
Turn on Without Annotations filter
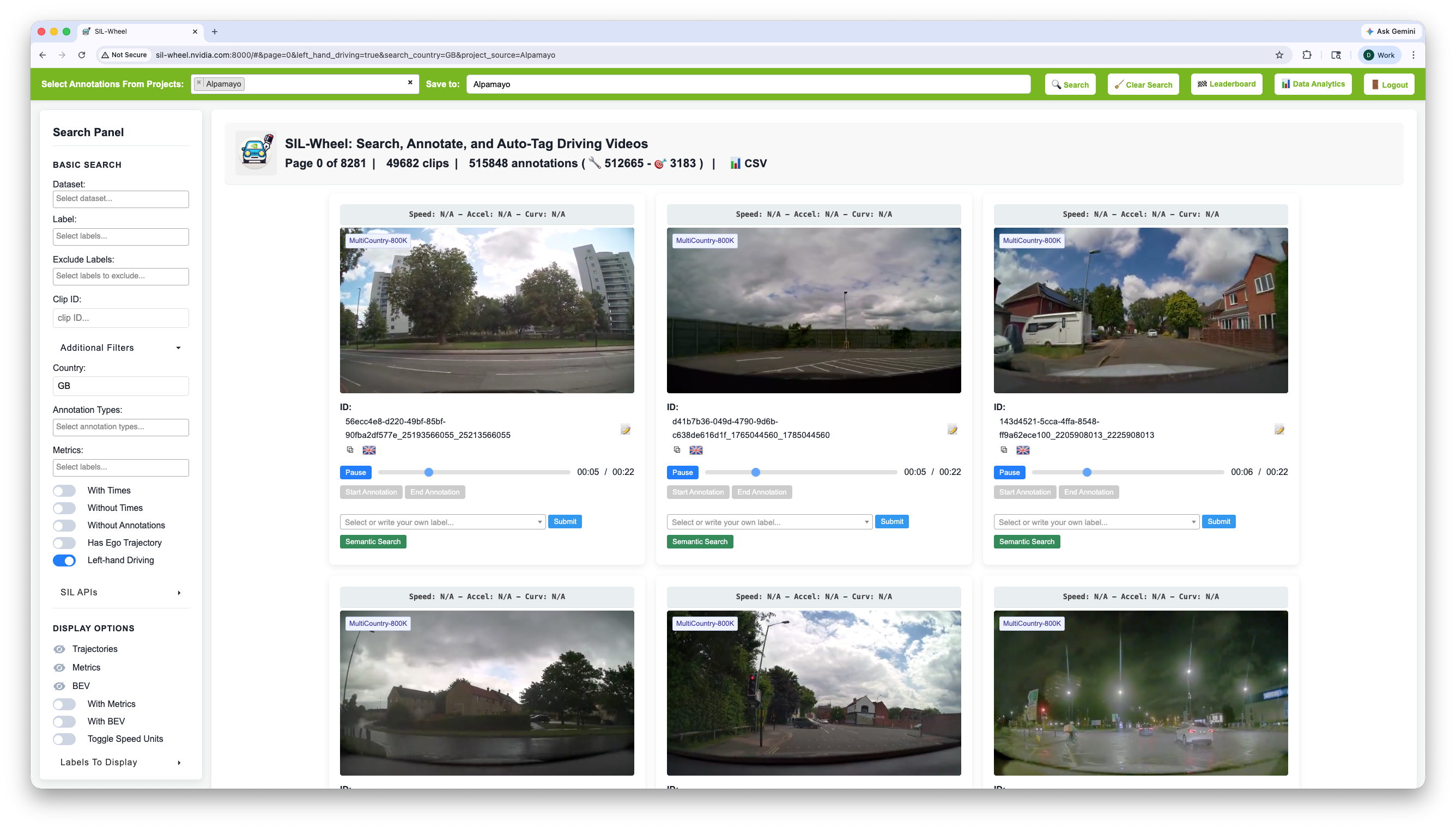point(64,526)
